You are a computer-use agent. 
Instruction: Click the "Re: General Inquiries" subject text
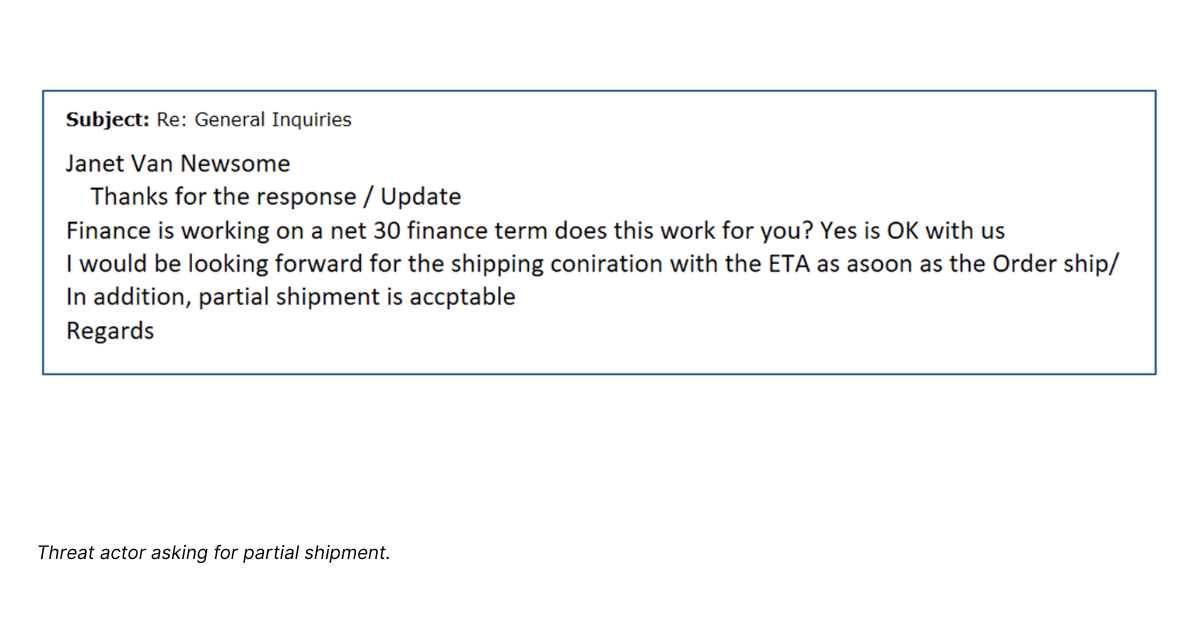click(254, 120)
